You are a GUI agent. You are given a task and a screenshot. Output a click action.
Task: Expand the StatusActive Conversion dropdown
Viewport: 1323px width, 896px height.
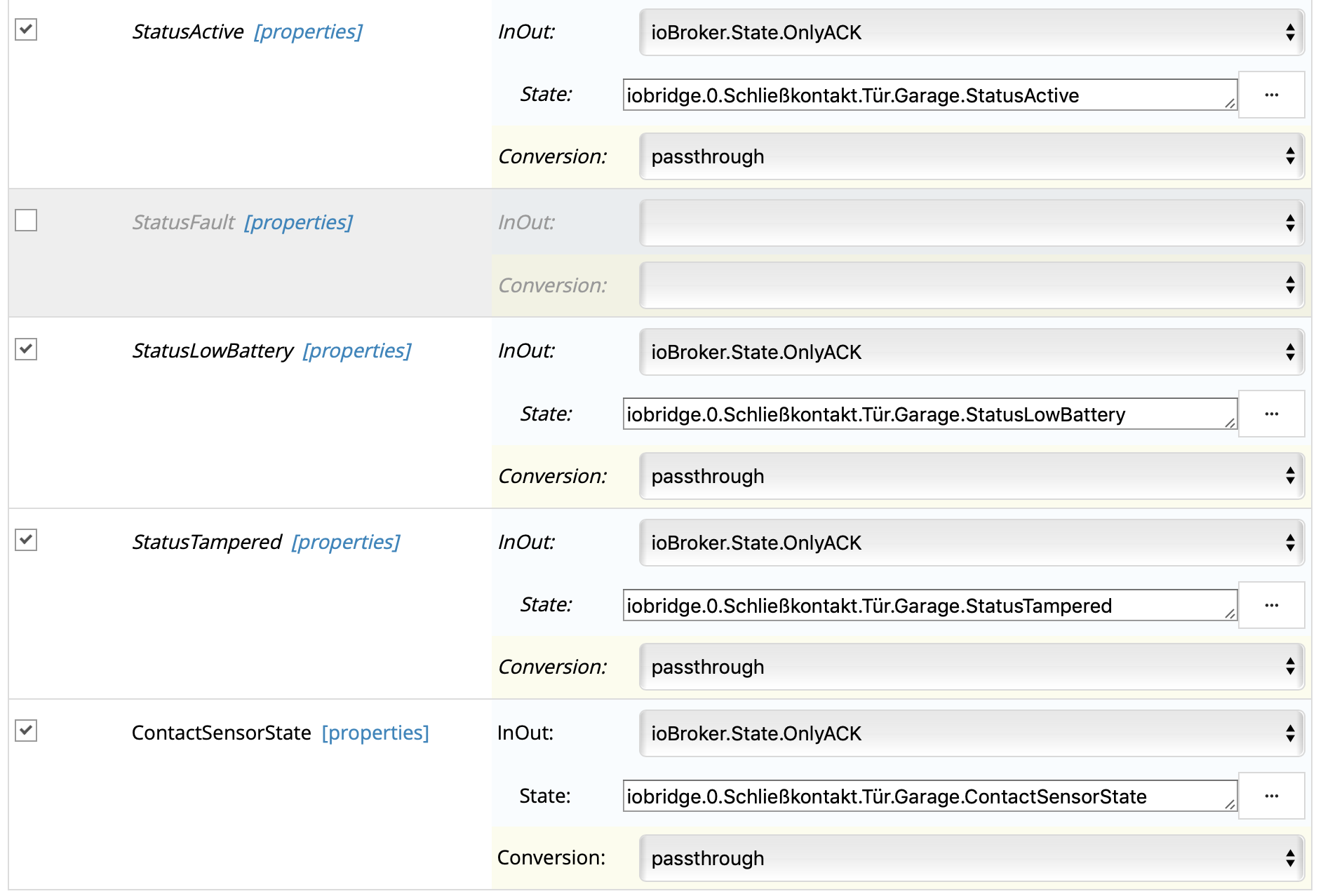(x=971, y=156)
